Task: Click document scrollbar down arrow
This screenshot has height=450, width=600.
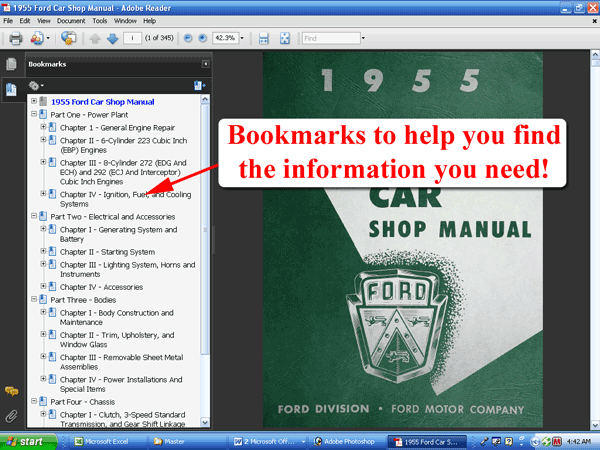Action: coord(595,425)
